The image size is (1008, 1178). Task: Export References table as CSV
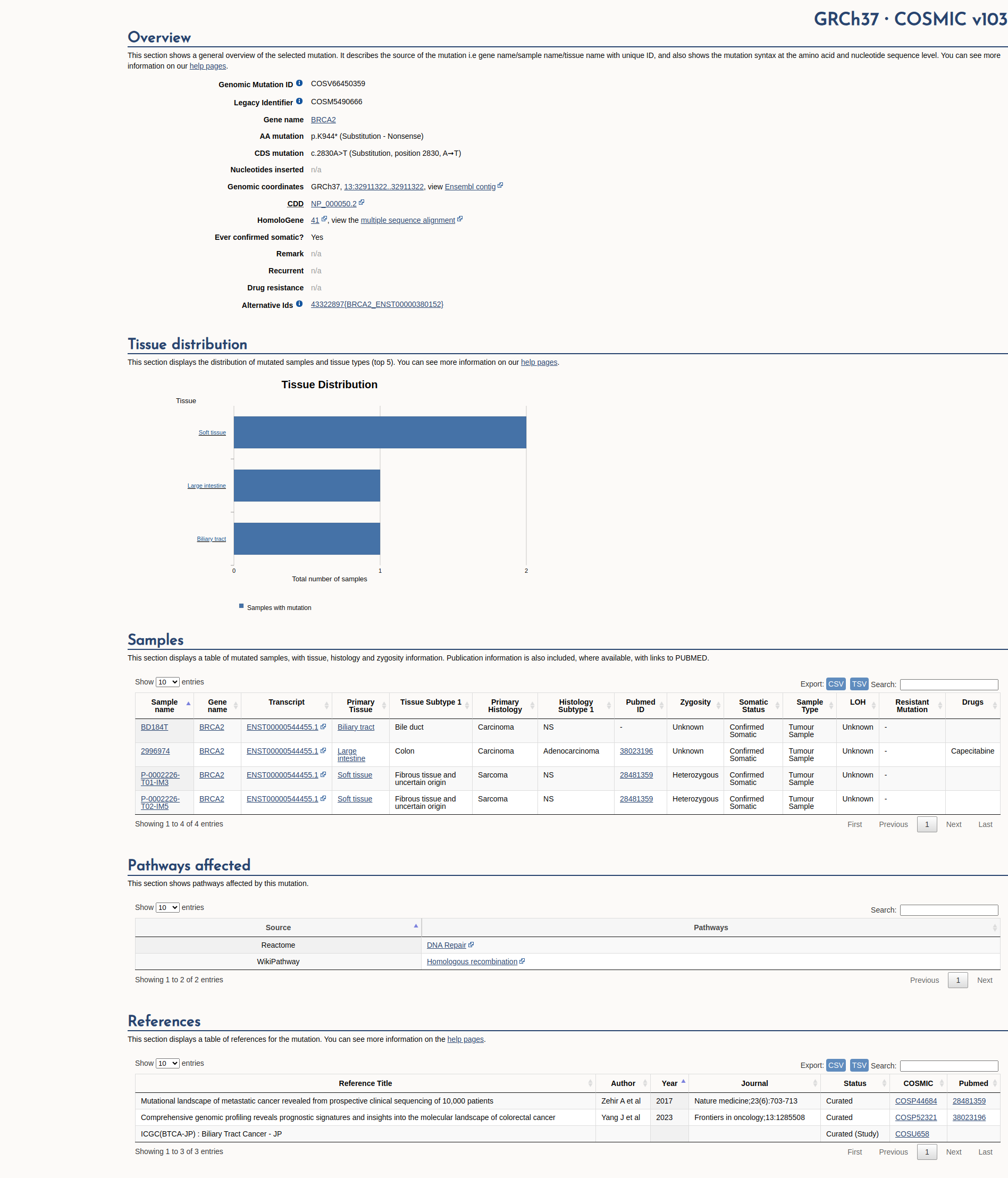[x=836, y=1065]
